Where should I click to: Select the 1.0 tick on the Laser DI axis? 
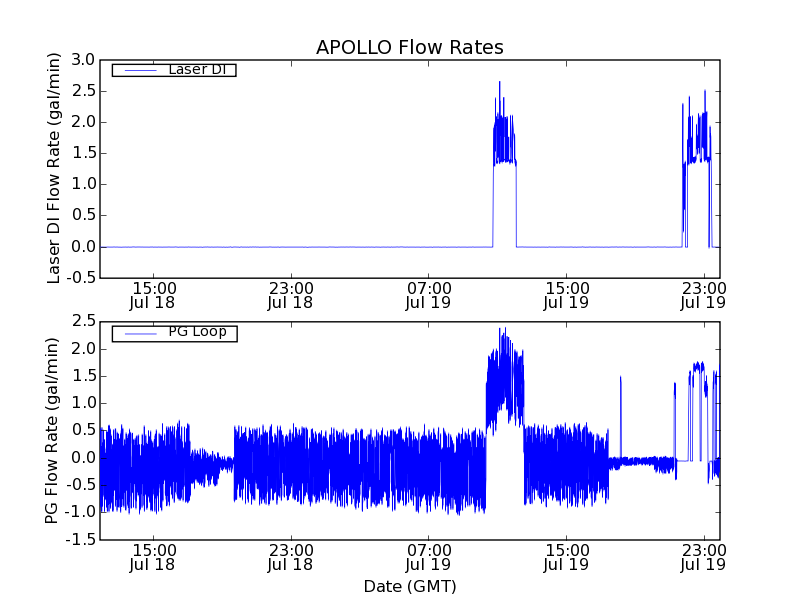83,184
